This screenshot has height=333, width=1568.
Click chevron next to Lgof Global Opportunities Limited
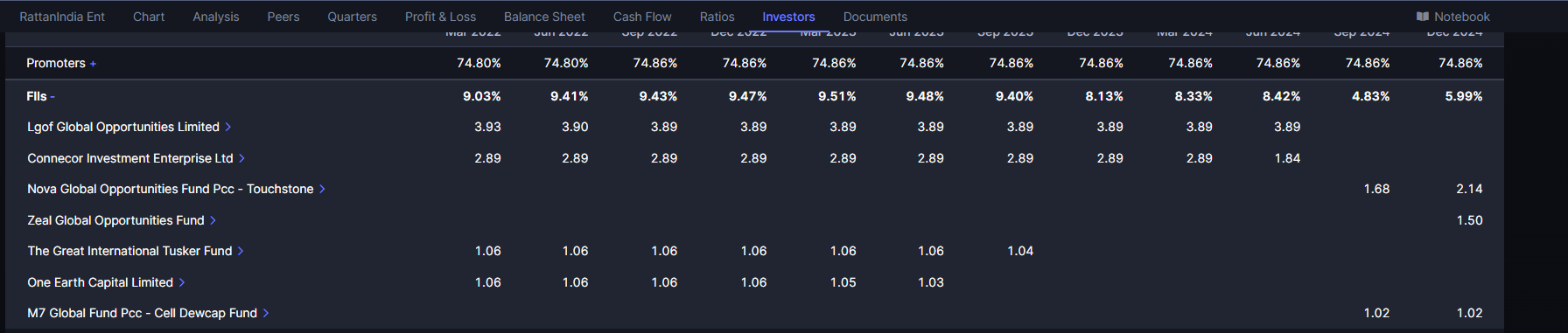pos(228,127)
